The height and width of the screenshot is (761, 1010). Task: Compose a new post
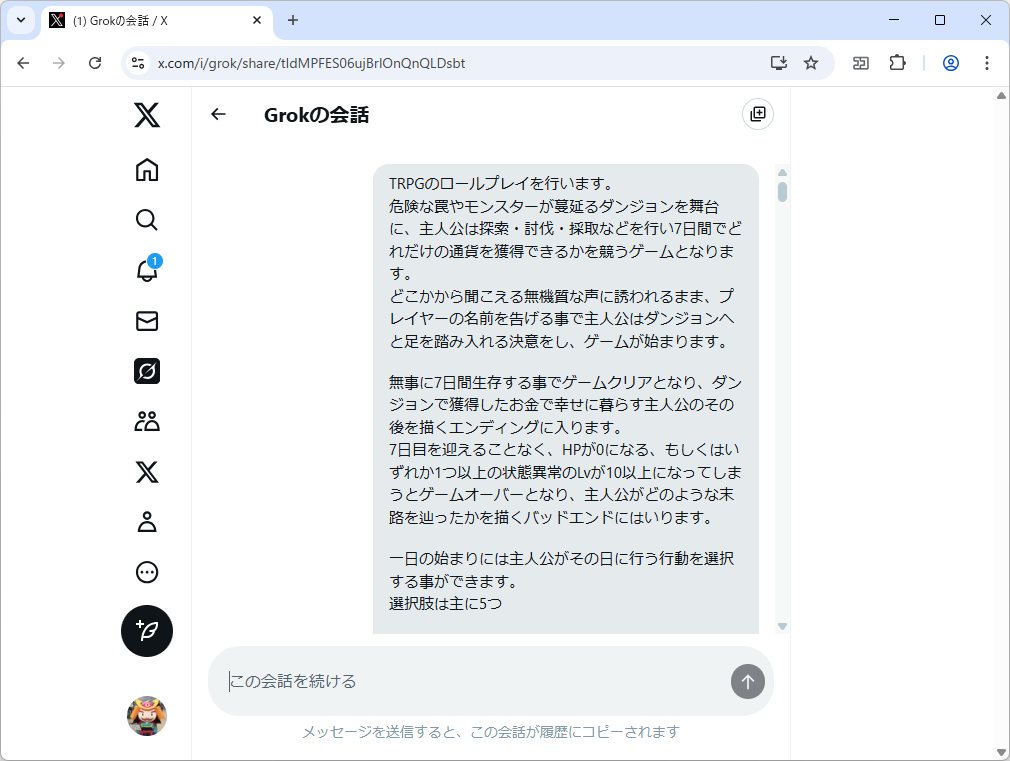pyautogui.click(x=146, y=631)
